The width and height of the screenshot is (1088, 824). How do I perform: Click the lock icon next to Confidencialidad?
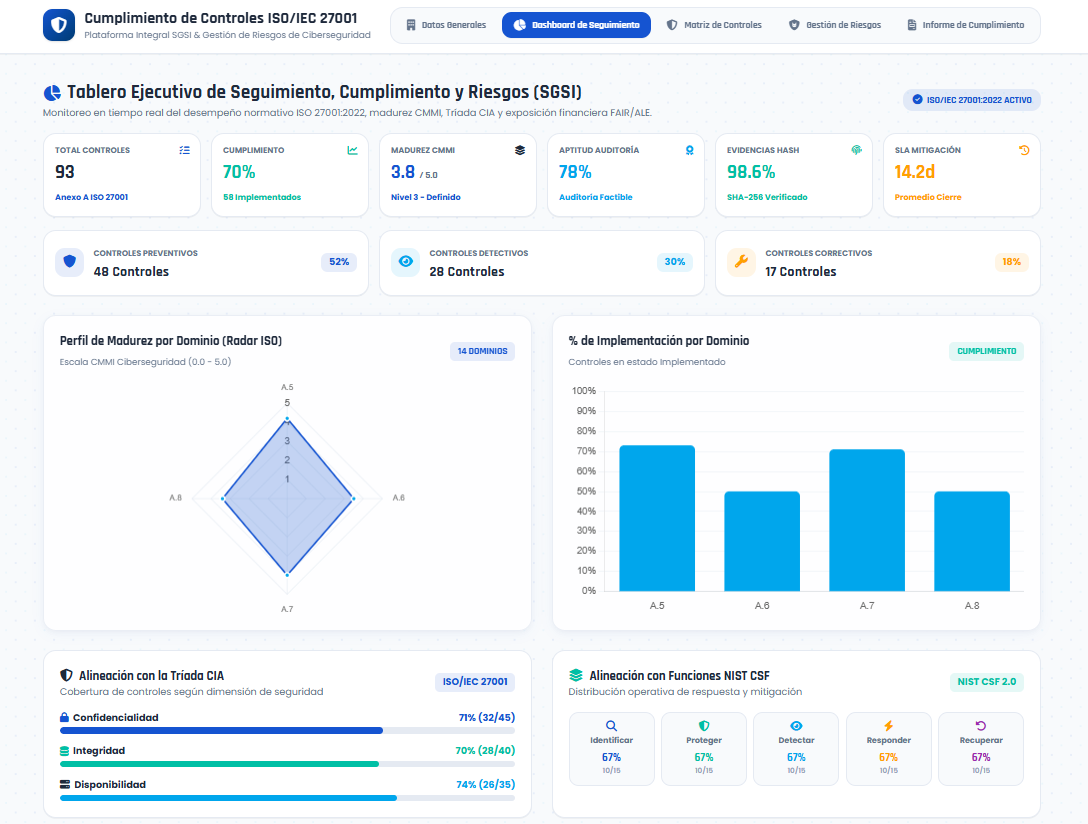(x=65, y=717)
